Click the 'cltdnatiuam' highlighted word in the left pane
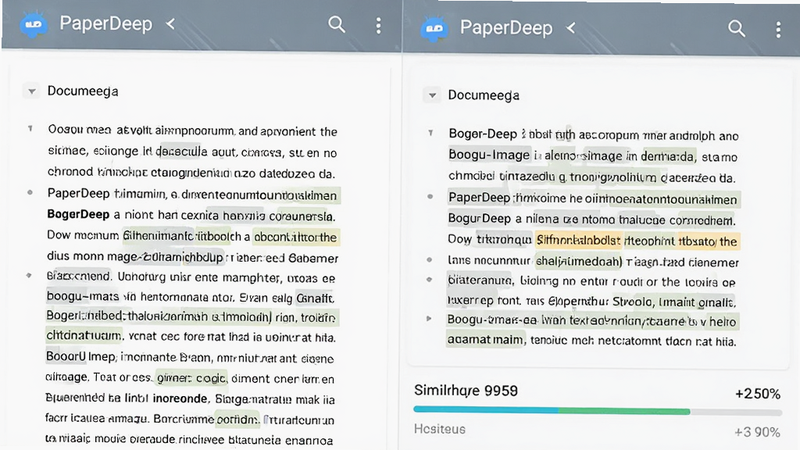 84,336
